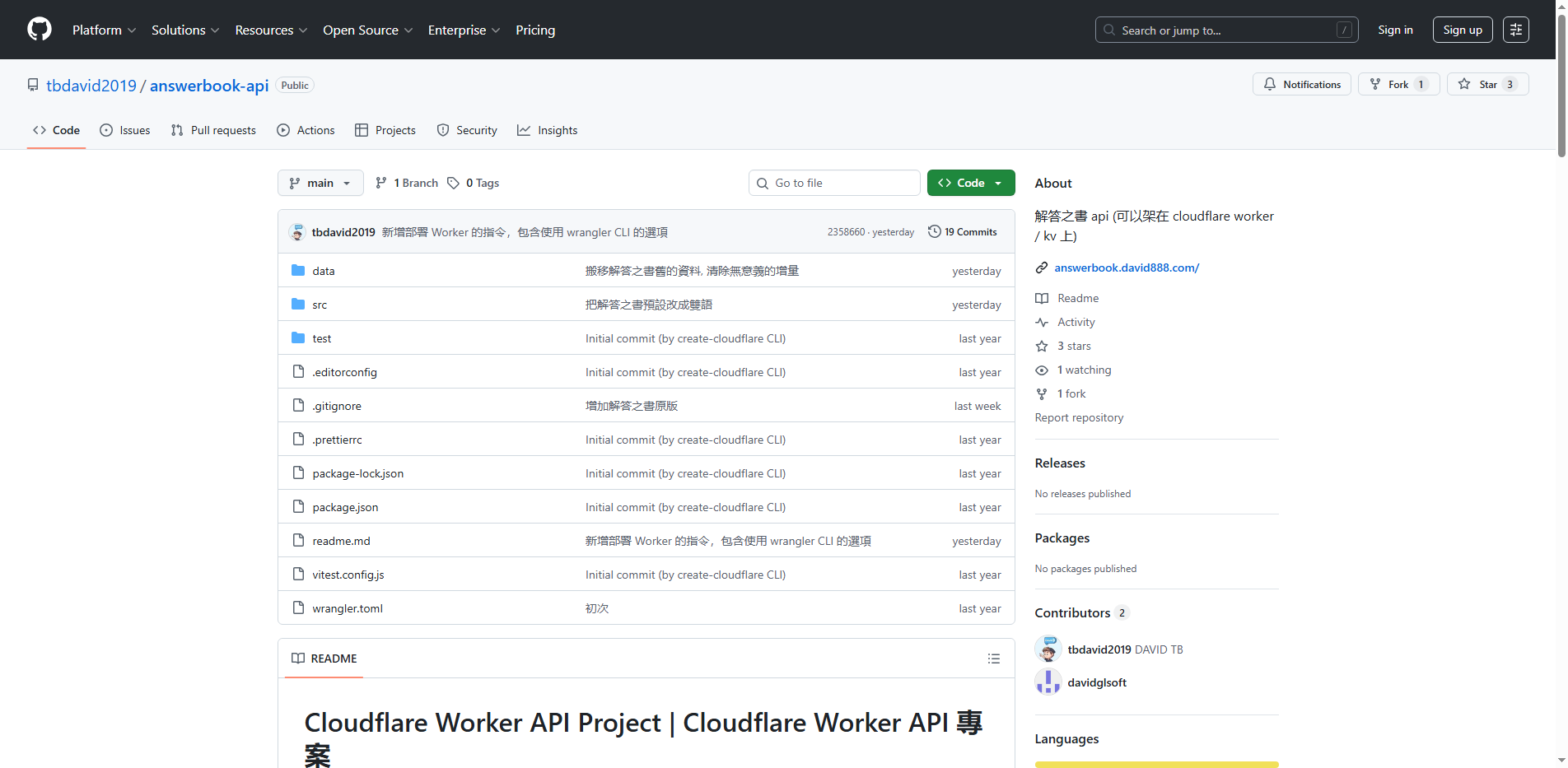Select the Code tab with angle brackets icon
This screenshot has height=768, width=1568.
click(40, 130)
